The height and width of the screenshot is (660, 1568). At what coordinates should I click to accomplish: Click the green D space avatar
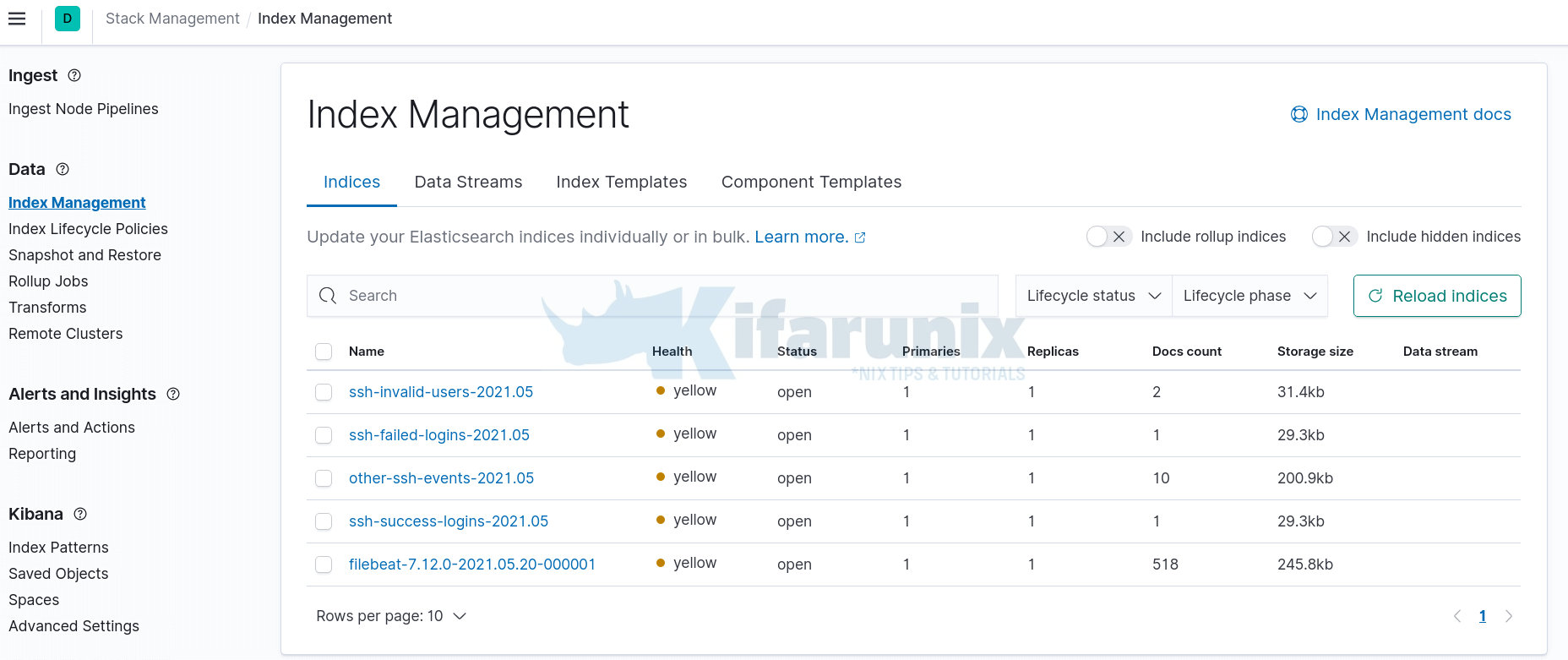pos(68,19)
